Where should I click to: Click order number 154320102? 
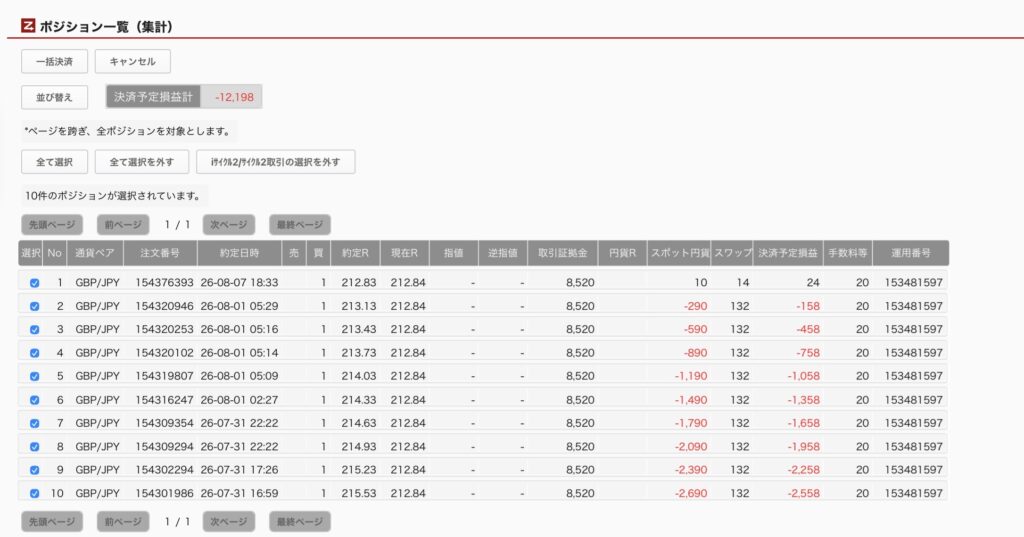point(165,353)
